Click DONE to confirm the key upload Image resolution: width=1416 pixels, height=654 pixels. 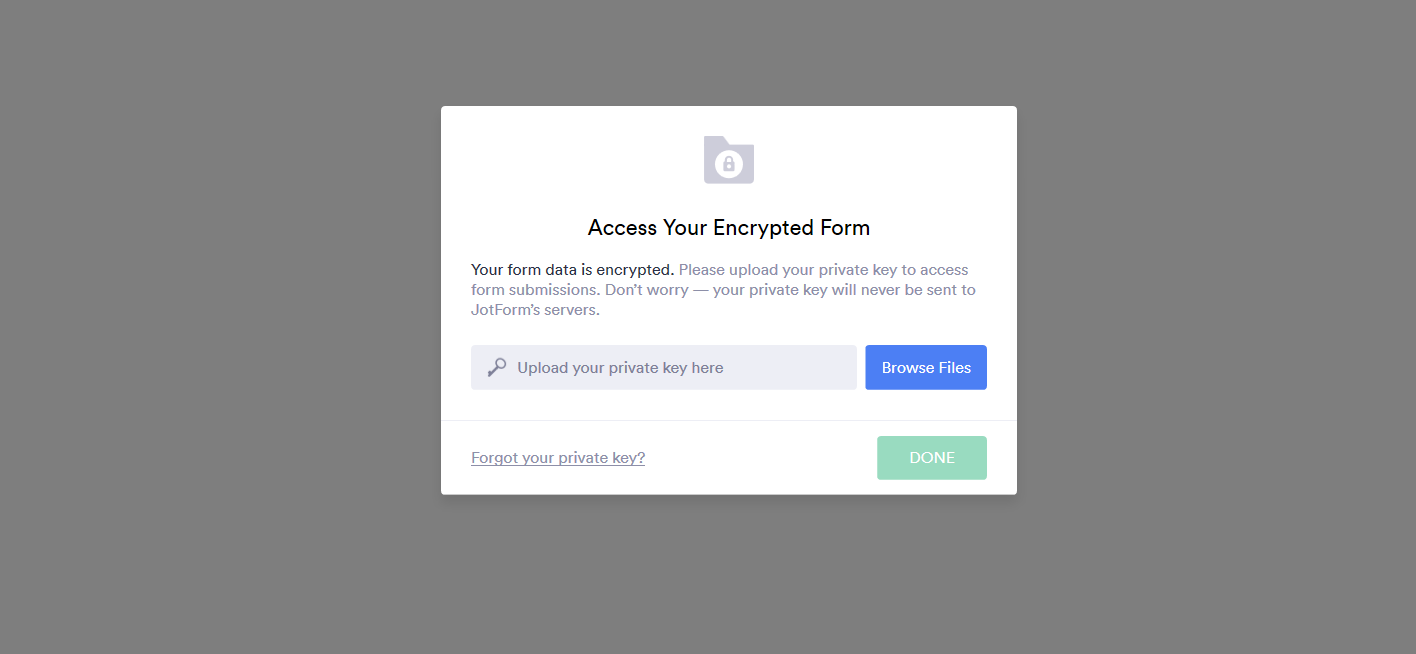coord(931,457)
